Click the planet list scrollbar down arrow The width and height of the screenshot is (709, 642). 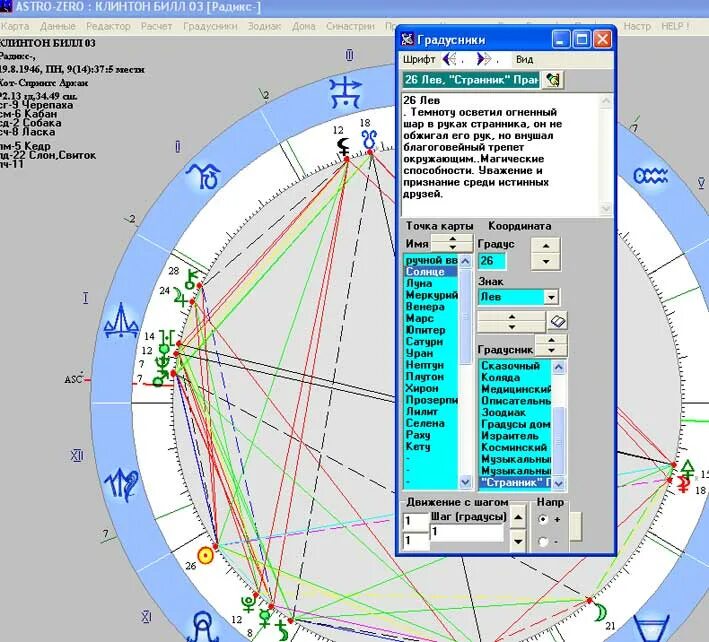tap(465, 482)
